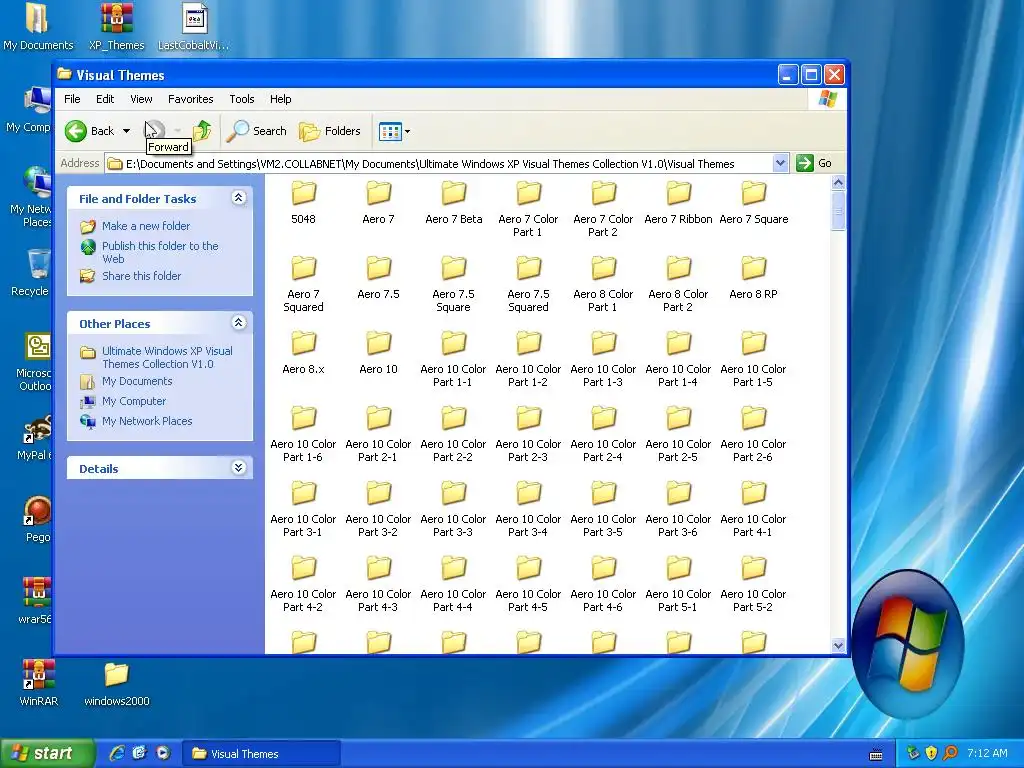Select the Aero 7 Beta folder
Image resolution: width=1024 pixels, height=768 pixels.
[454, 203]
